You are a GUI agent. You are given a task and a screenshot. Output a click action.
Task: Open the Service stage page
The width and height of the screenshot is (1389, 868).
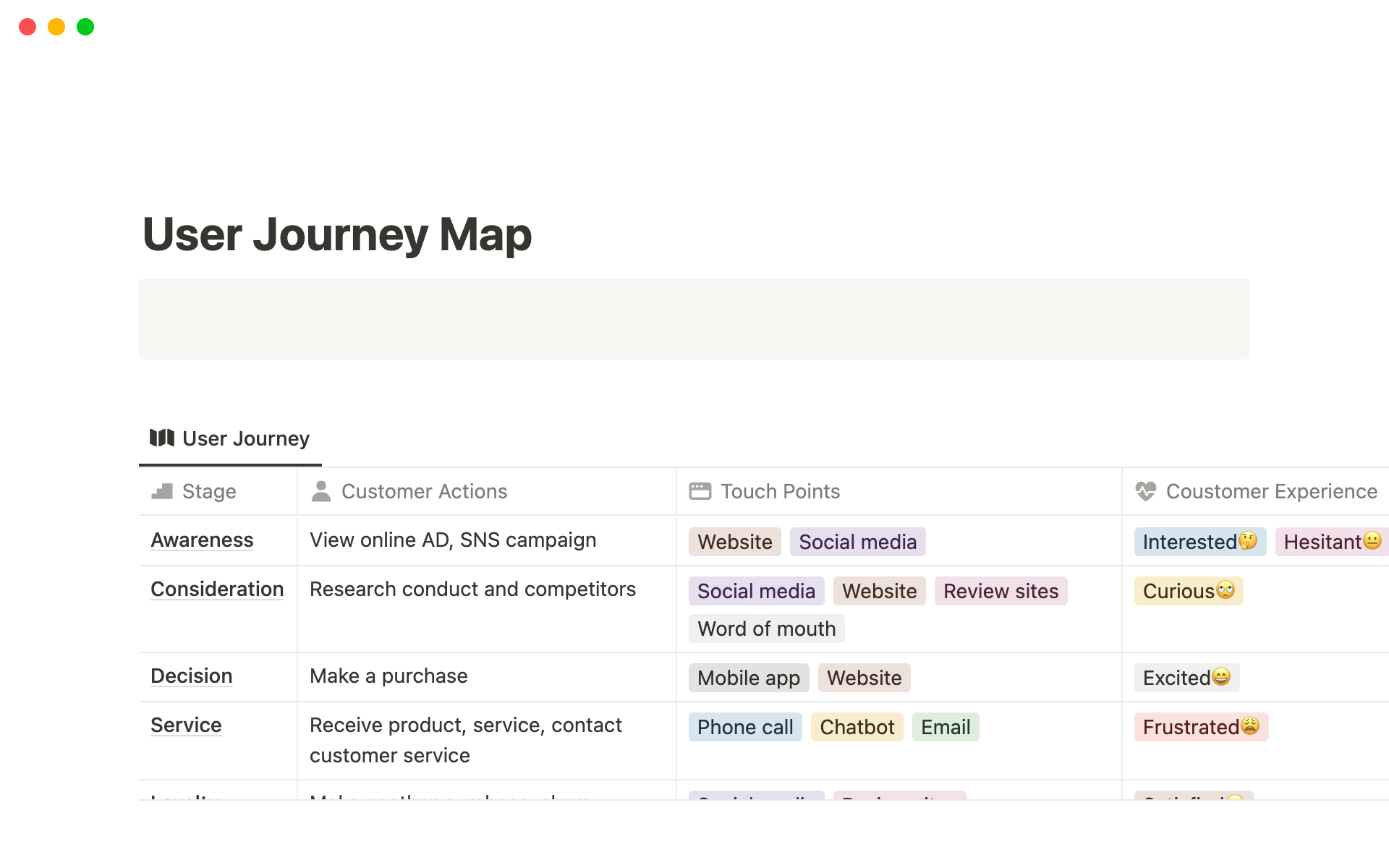click(x=186, y=726)
